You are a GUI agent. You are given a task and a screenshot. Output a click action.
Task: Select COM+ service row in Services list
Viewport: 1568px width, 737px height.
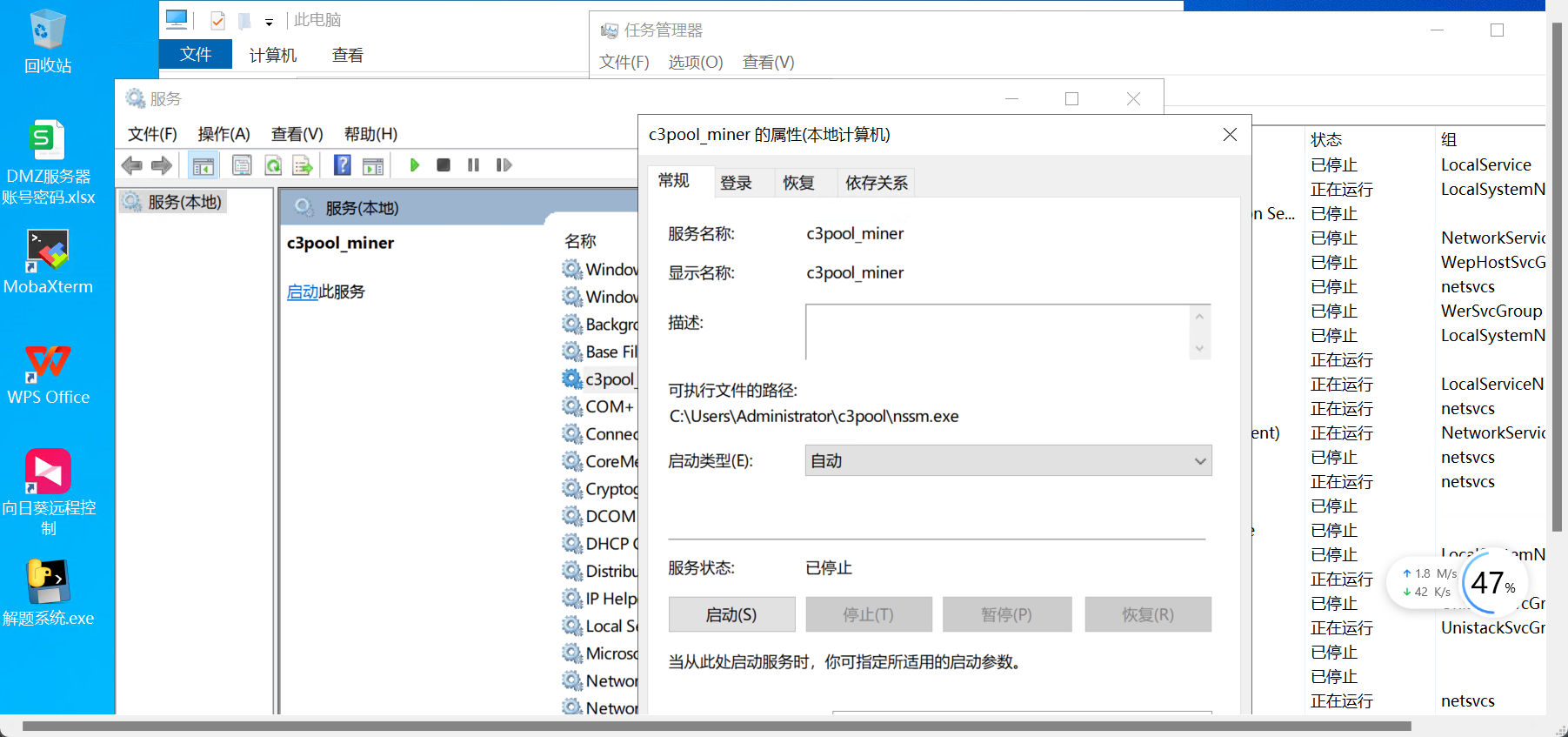[599, 406]
